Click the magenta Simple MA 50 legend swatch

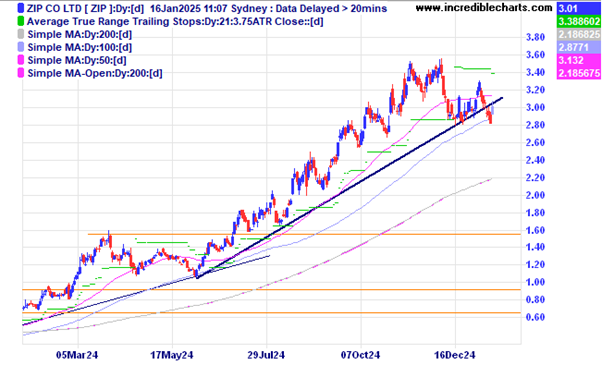21,60
